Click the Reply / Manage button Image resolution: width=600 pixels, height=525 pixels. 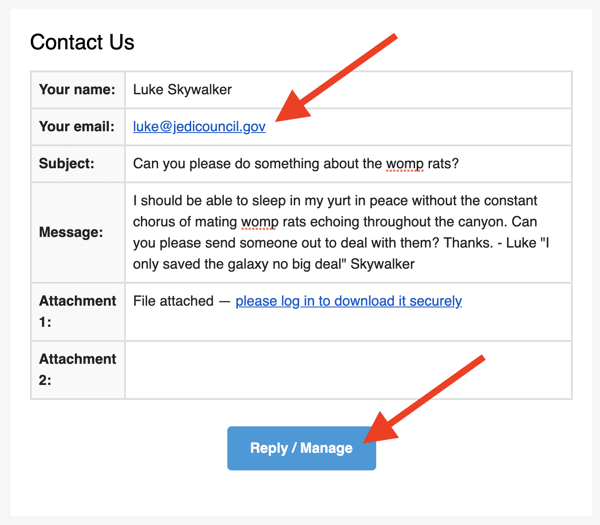point(302,448)
